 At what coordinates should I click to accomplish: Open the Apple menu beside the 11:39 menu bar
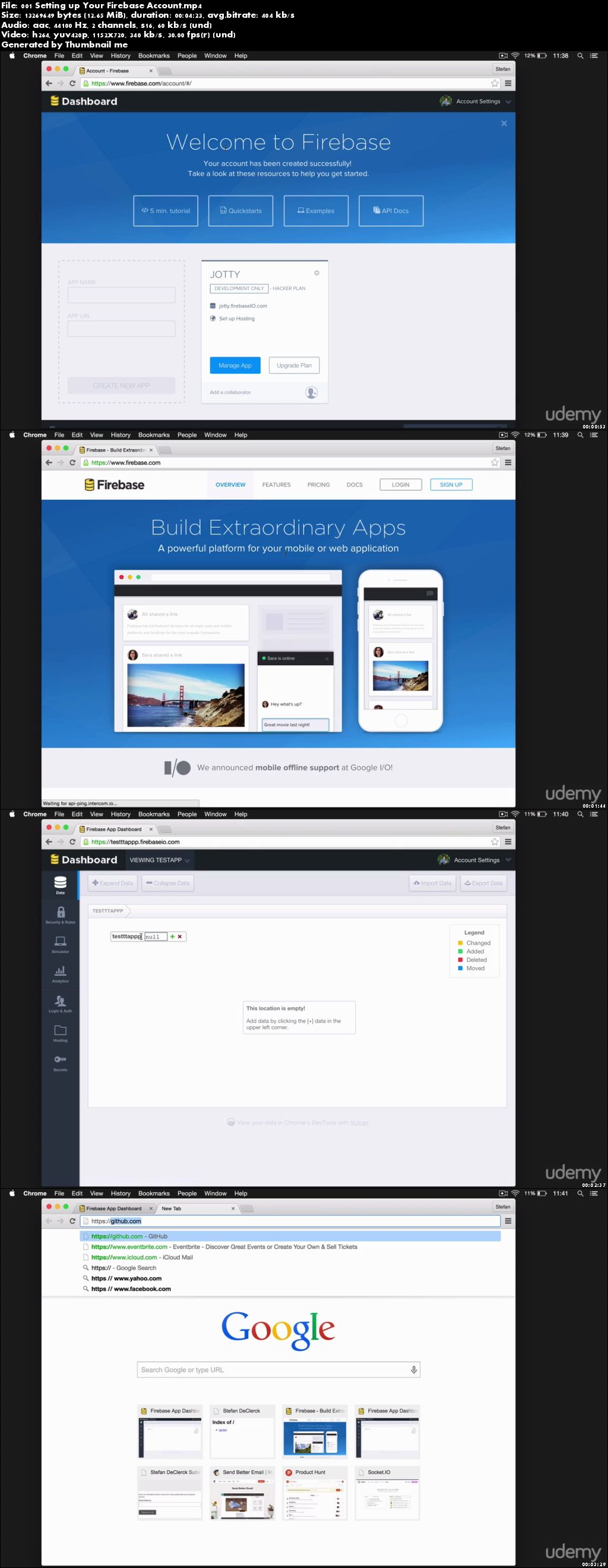tap(12, 434)
